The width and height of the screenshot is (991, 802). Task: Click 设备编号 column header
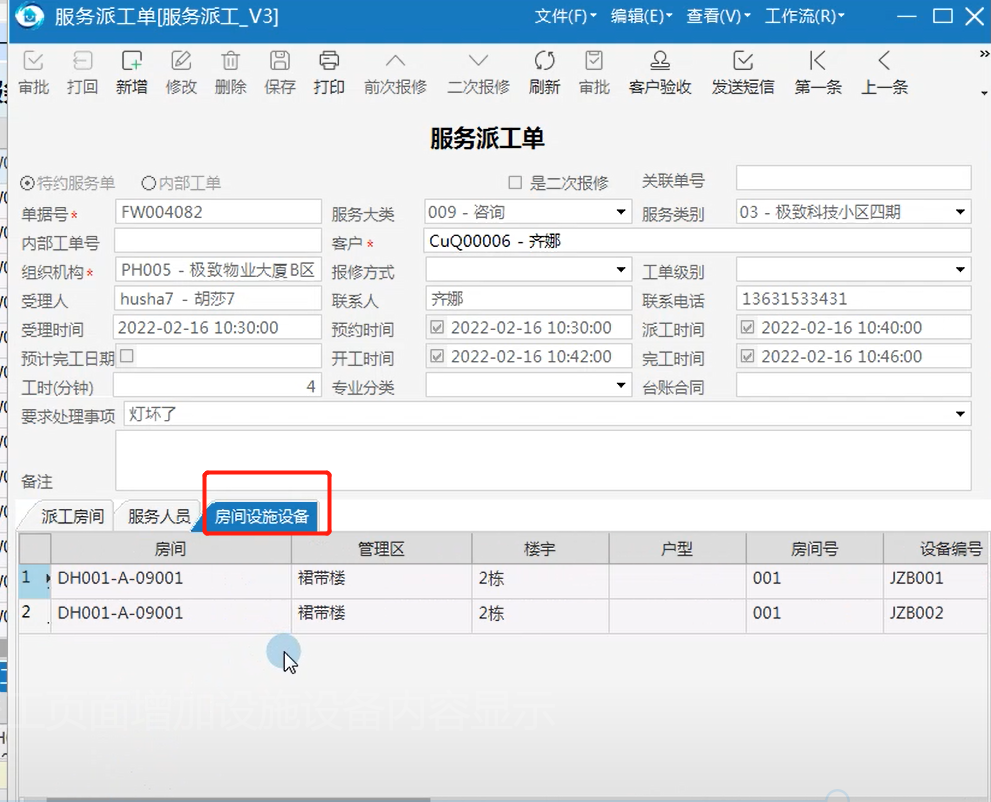click(x=937, y=549)
